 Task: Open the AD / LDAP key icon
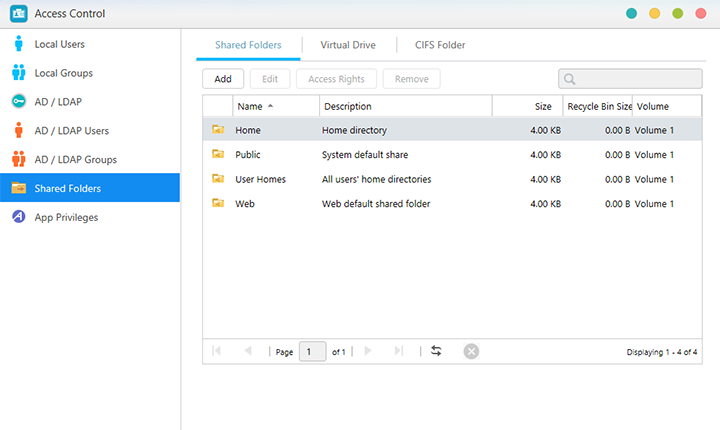(x=18, y=102)
